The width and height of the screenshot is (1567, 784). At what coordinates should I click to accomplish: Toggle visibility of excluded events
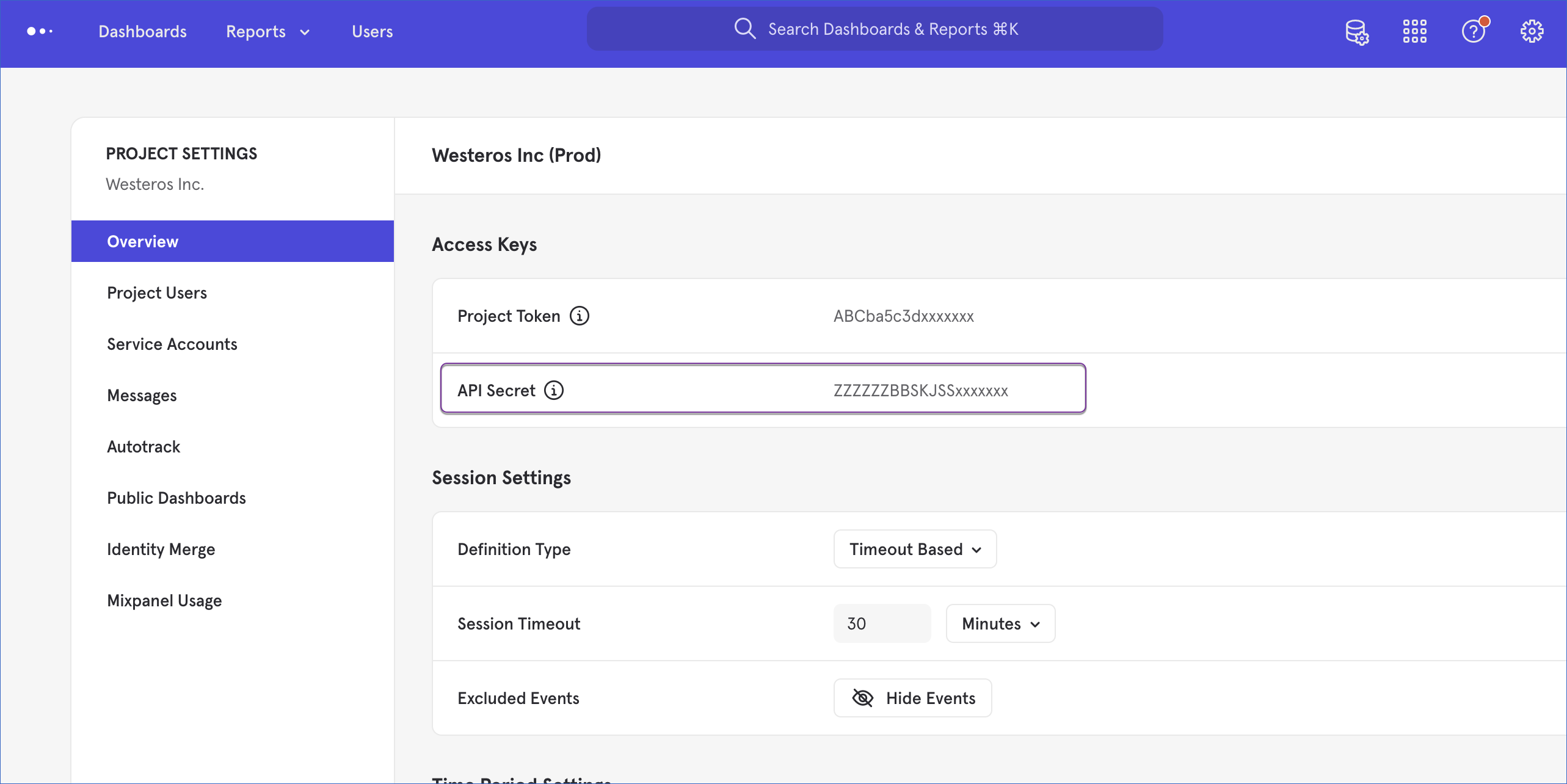point(912,697)
